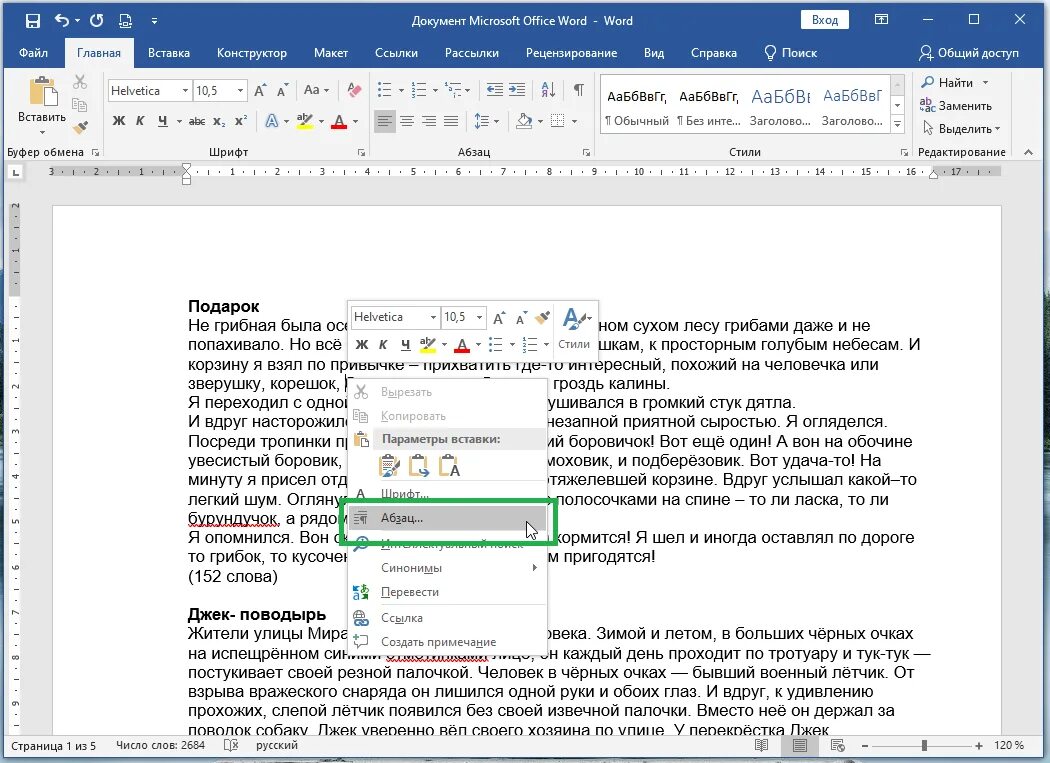Click the Вход sign-in button
This screenshot has height=763, width=1050.
click(x=825, y=20)
